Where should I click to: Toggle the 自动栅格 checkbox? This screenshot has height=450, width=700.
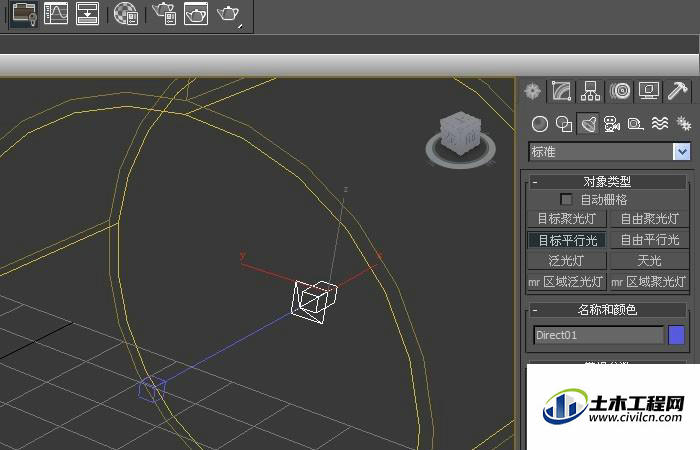pyautogui.click(x=566, y=199)
